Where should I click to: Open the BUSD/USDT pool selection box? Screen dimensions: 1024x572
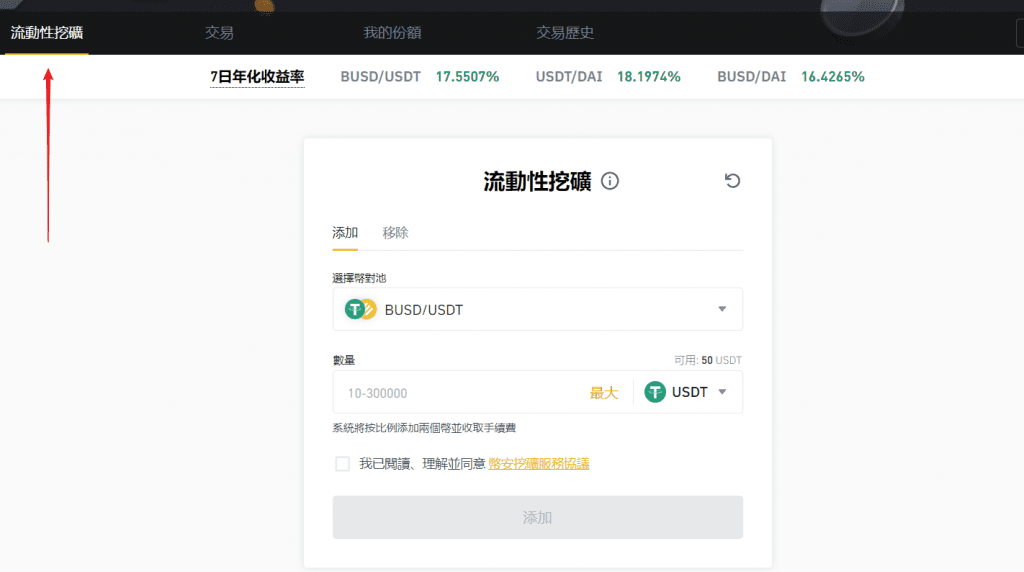coord(537,310)
